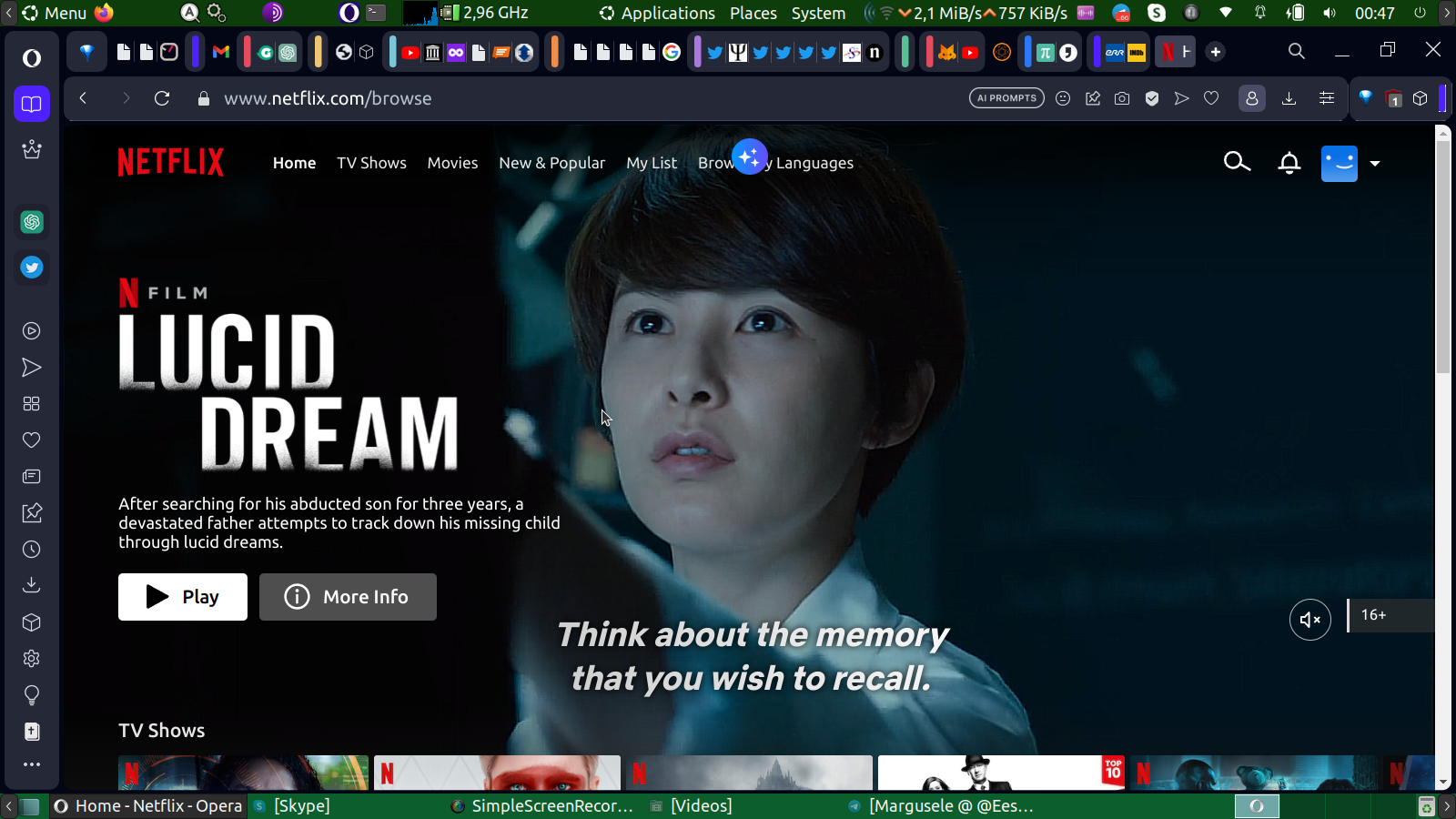This screenshot has width=1456, height=819.
Task: Switch to Skype in the taskbar
Action: tap(293, 806)
